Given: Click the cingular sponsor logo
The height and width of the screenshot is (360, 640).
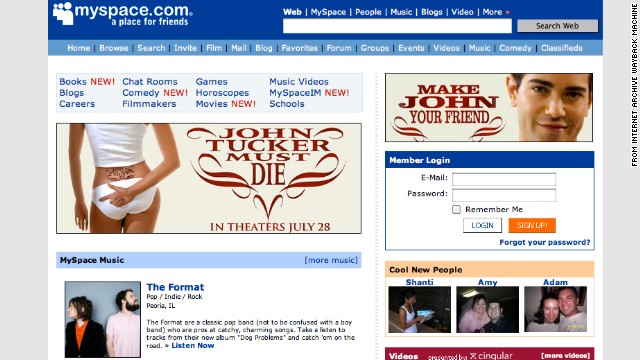Looking at the screenshot, I should point(491,356).
